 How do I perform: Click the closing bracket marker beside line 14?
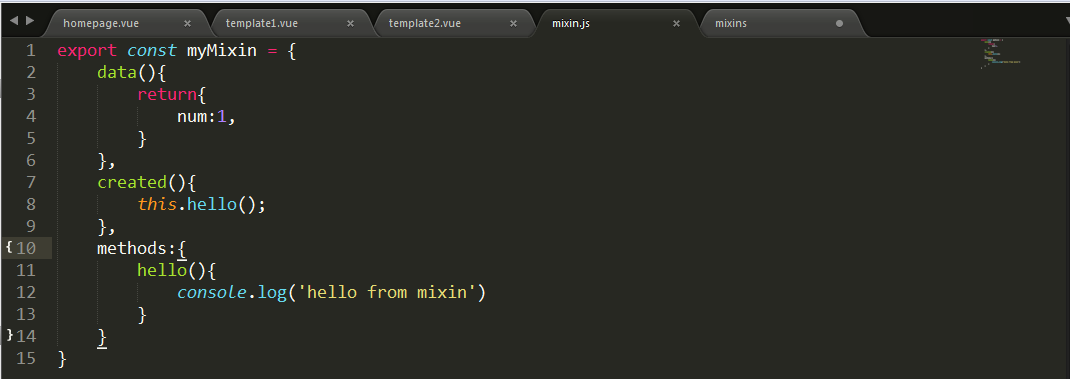[x=9, y=335]
